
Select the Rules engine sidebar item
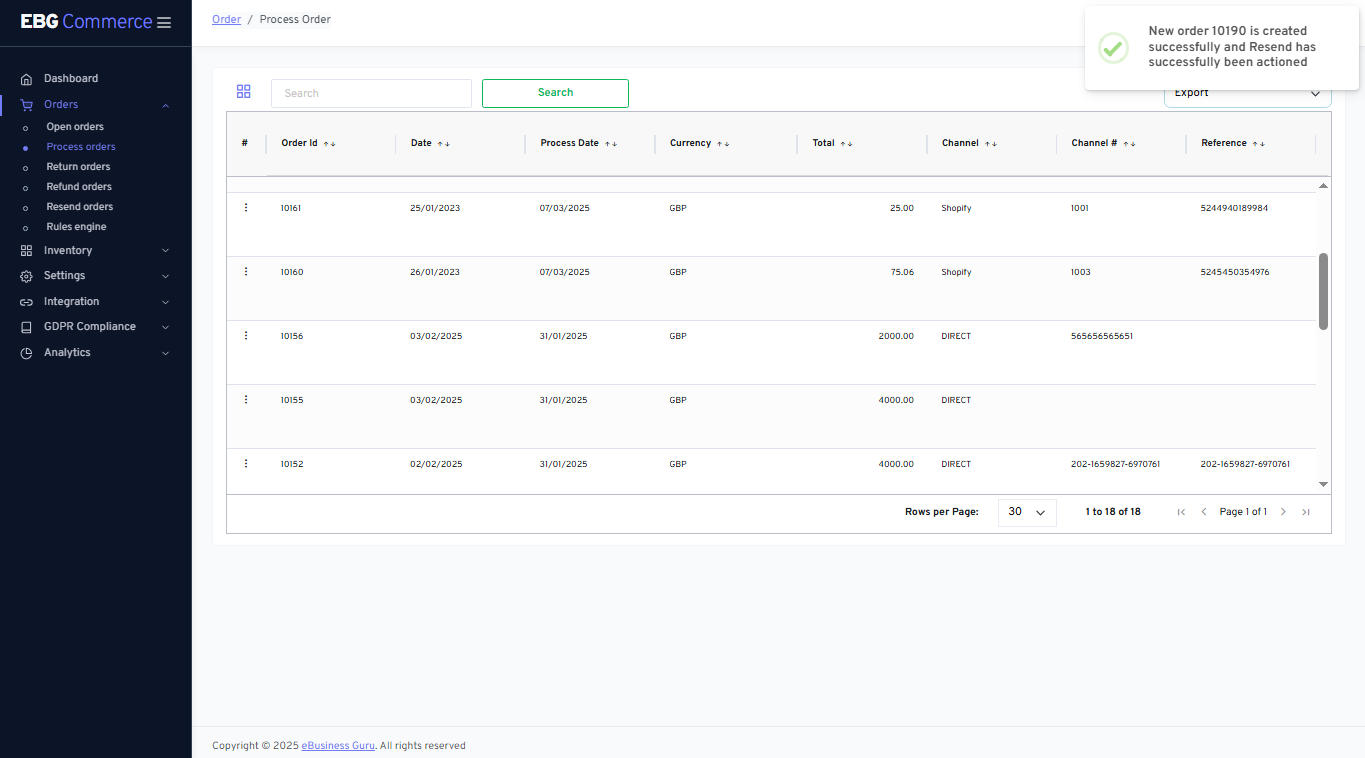tap(76, 227)
